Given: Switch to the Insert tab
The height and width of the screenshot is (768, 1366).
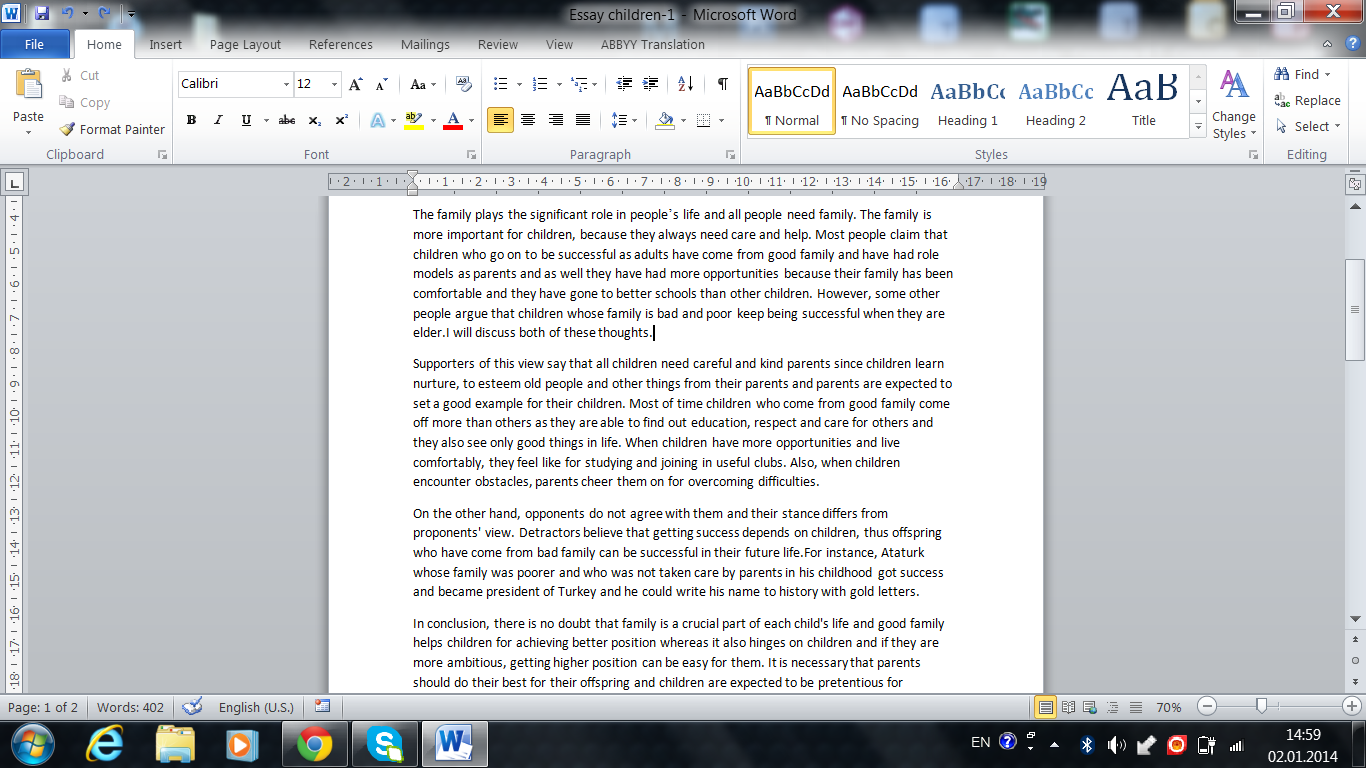Looking at the screenshot, I should (x=165, y=44).
